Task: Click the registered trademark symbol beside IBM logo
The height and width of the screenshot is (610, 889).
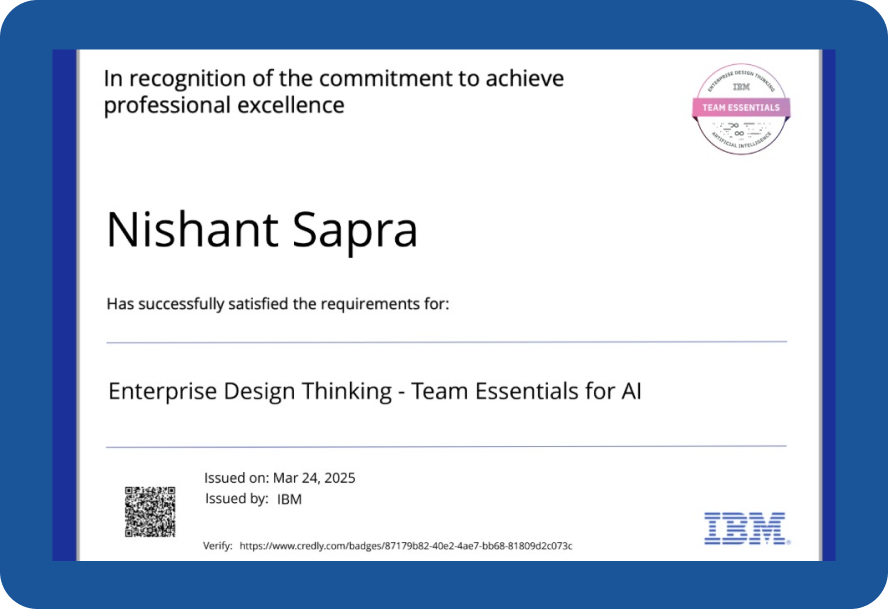Action: 788,541
